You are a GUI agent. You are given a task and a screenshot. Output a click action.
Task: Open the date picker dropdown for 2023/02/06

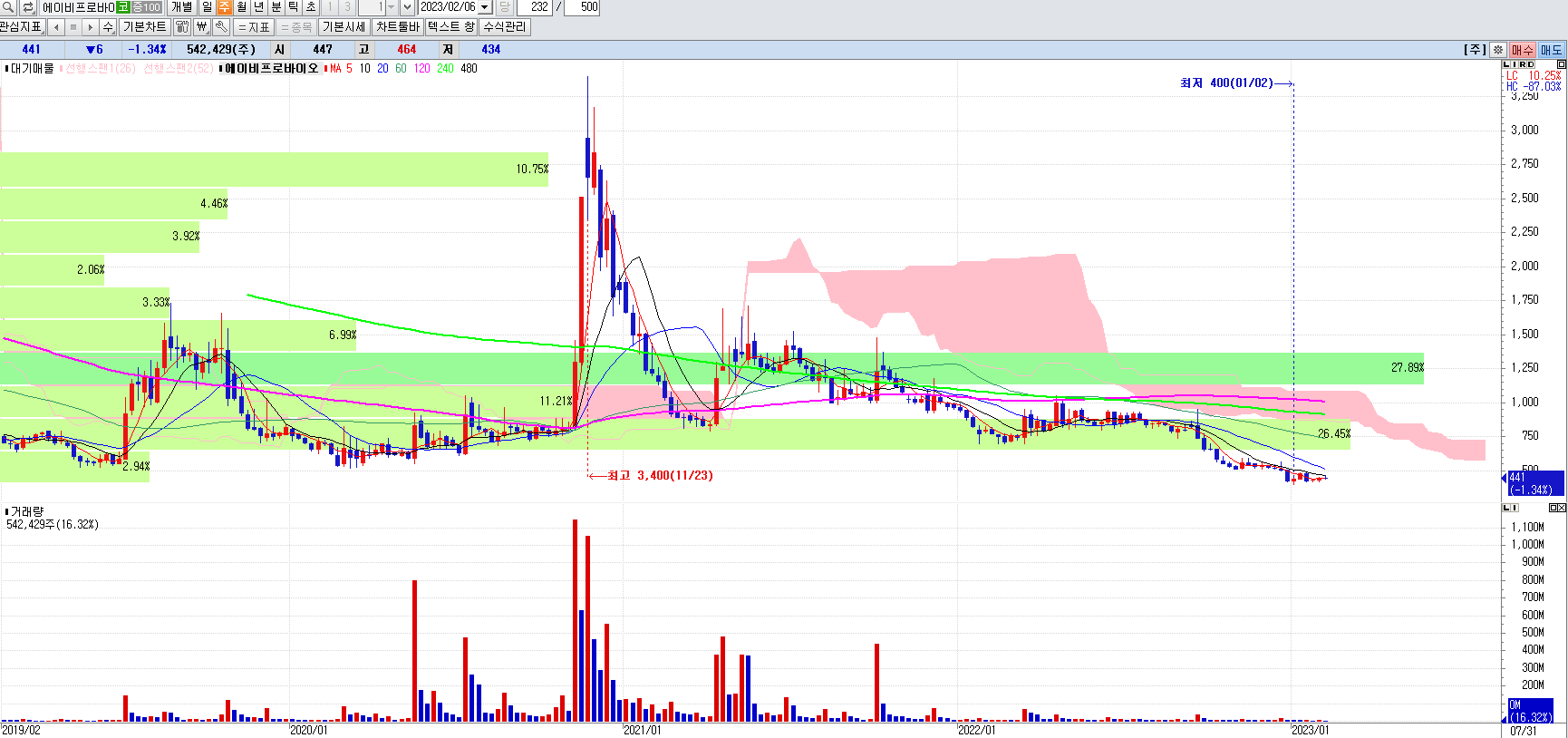click(x=485, y=7)
